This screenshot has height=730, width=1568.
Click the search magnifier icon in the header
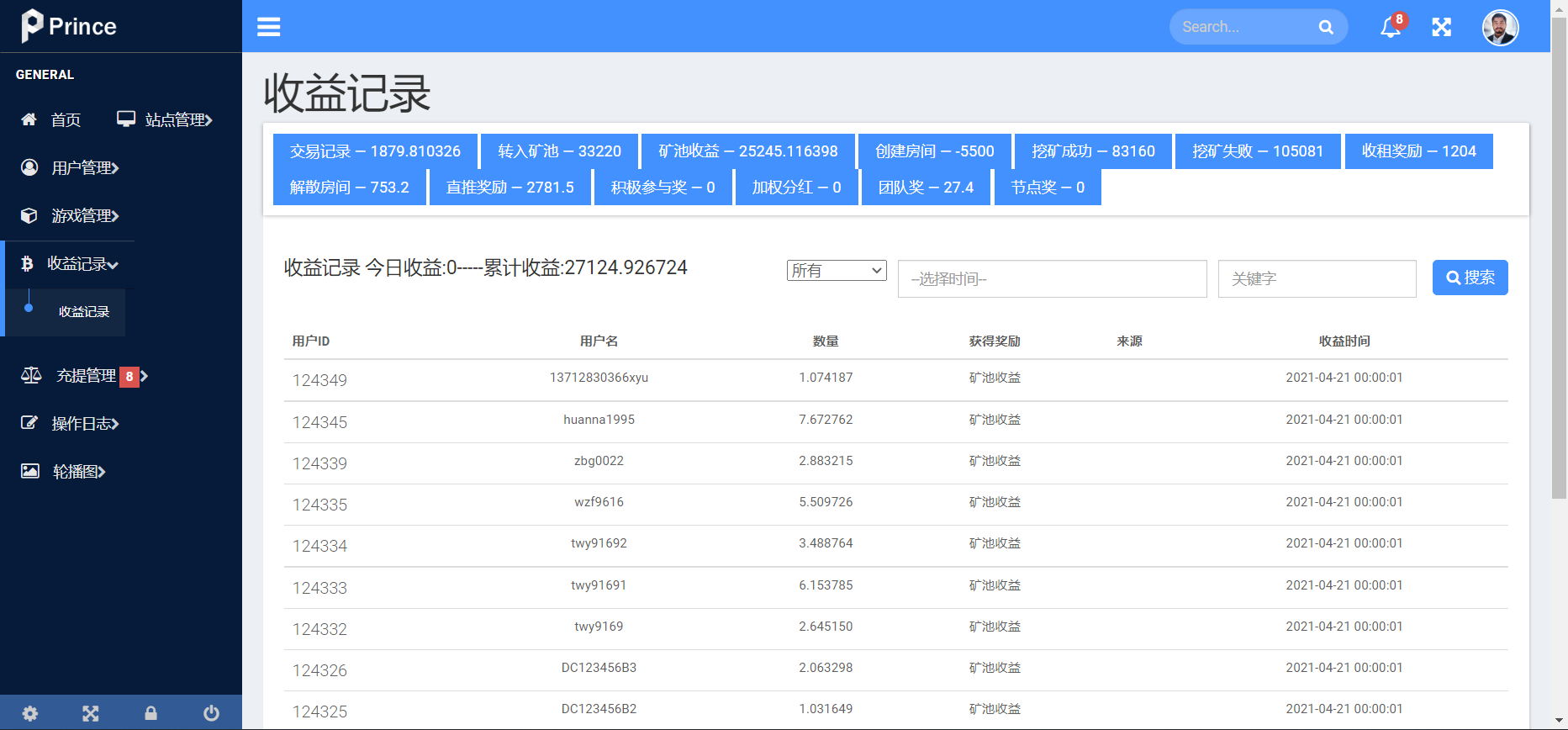point(1326,27)
